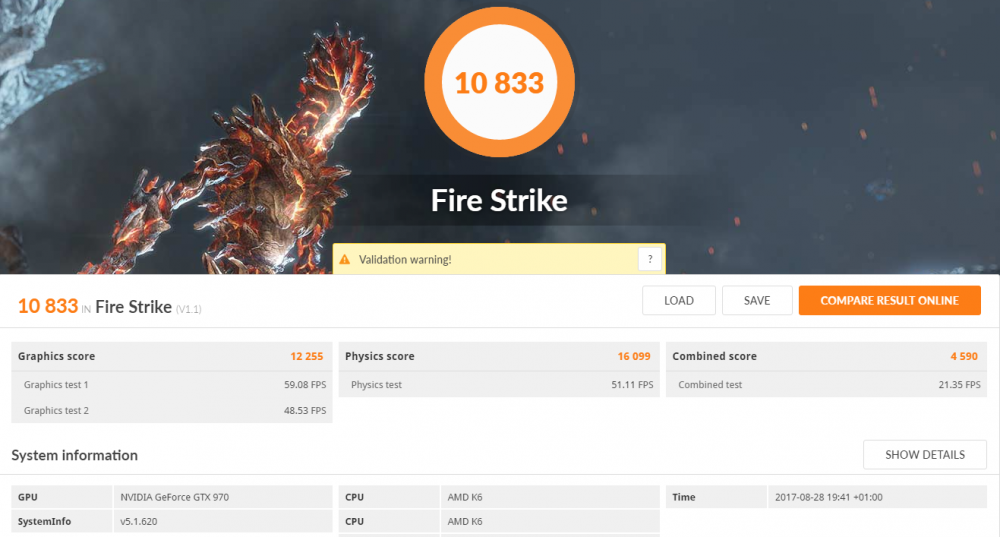Click the SAVE button

(757, 300)
